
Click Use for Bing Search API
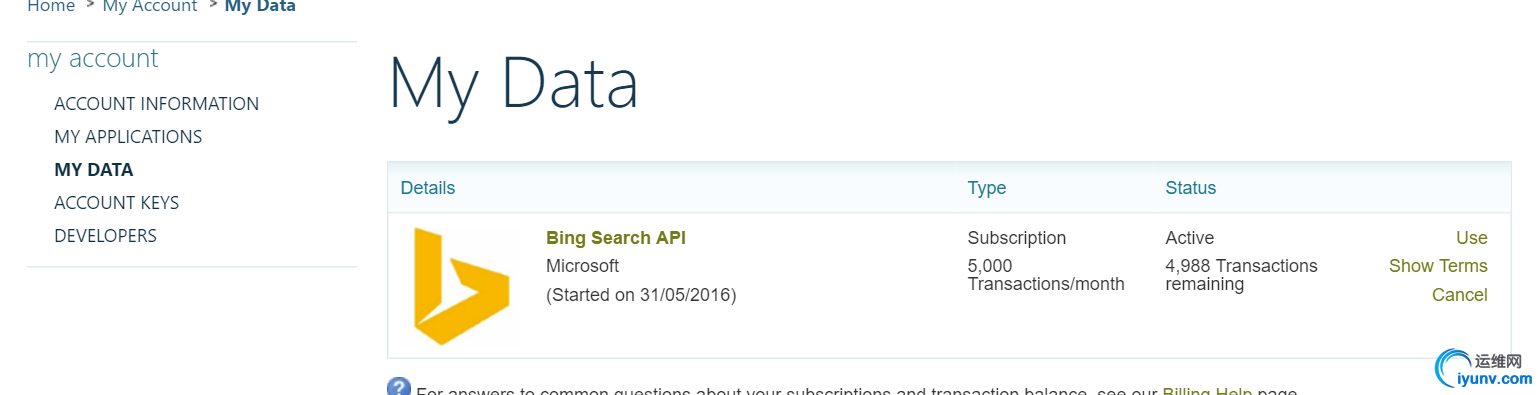pos(1472,238)
